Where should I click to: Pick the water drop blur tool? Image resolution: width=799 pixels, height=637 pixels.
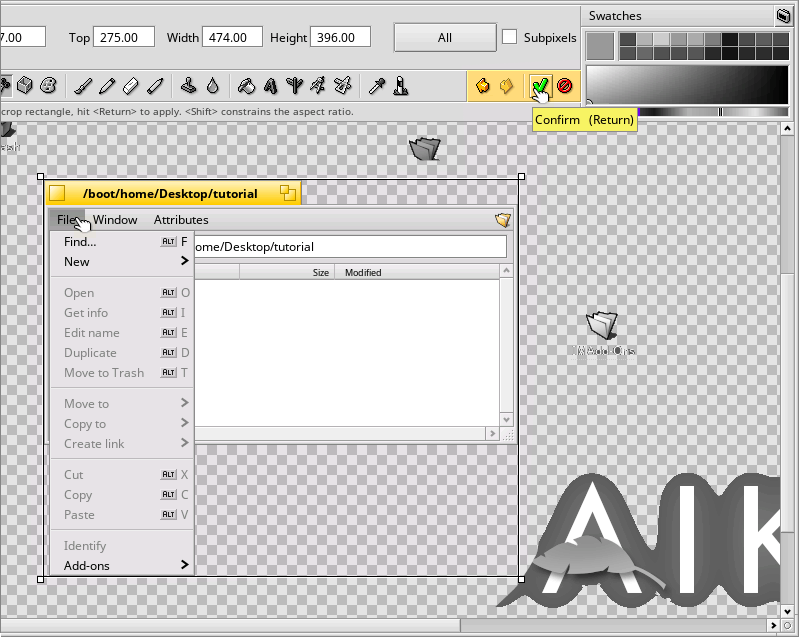pyautogui.click(x=213, y=86)
